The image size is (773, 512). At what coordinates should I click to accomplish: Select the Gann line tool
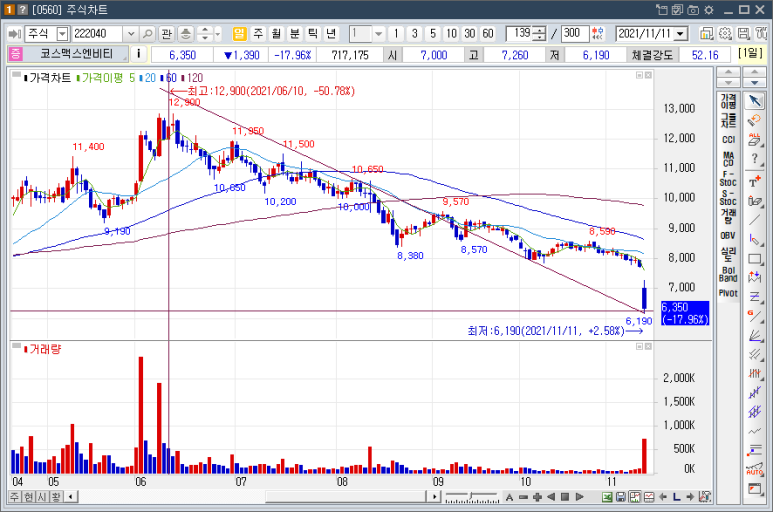pos(754,316)
